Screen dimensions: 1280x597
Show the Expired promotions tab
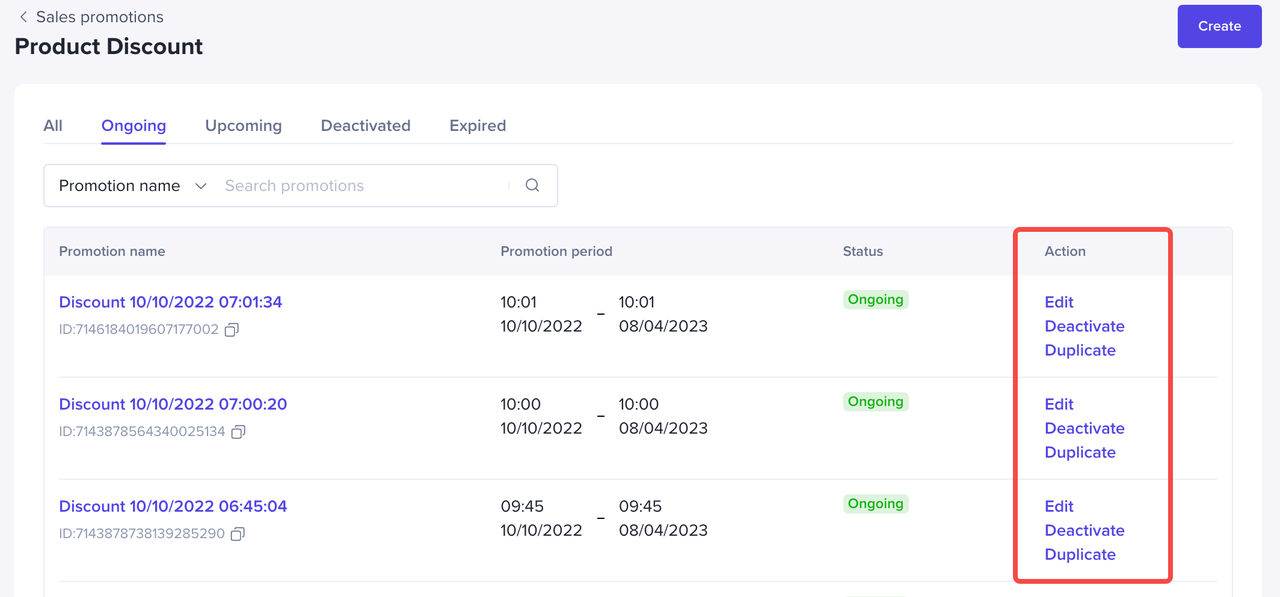click(x=477, y=126)
